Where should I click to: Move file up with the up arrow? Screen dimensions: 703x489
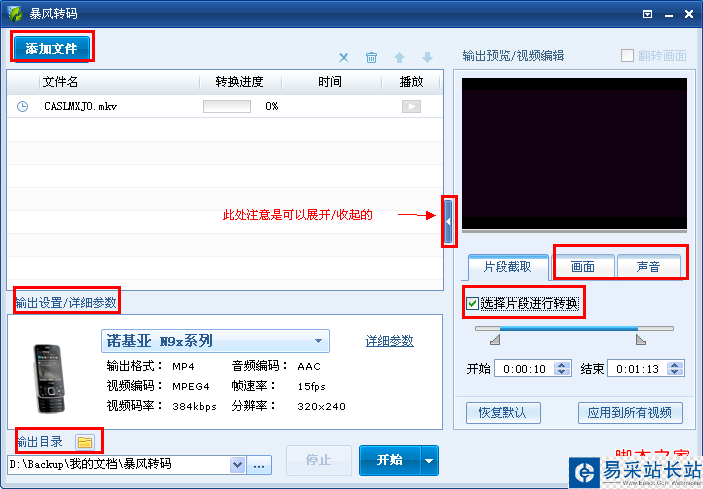click(399, 58)
